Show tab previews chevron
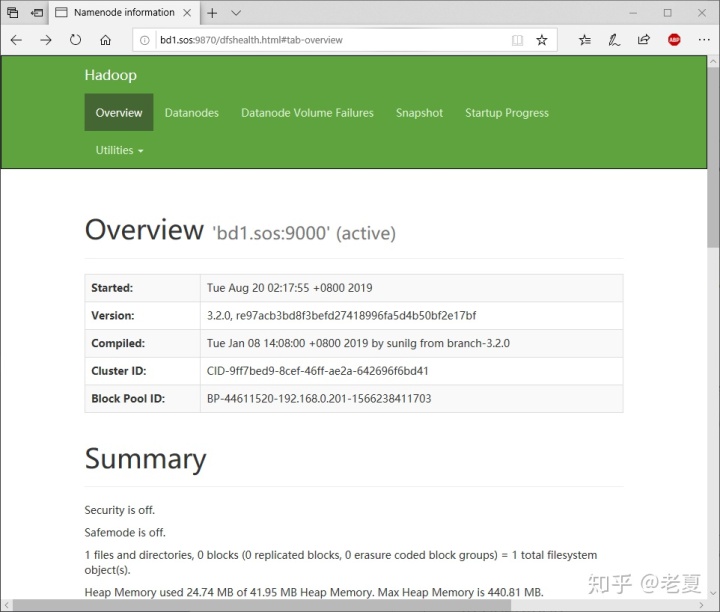The width and height of the screenshot is (720, 612). click(x=236, y=13)
